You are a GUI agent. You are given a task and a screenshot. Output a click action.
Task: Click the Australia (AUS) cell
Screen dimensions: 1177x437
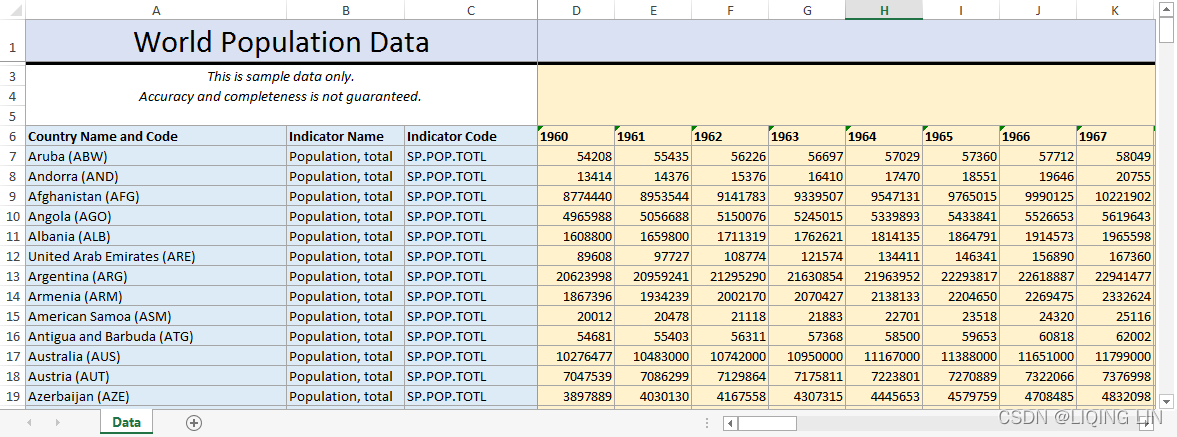point(156,355)
